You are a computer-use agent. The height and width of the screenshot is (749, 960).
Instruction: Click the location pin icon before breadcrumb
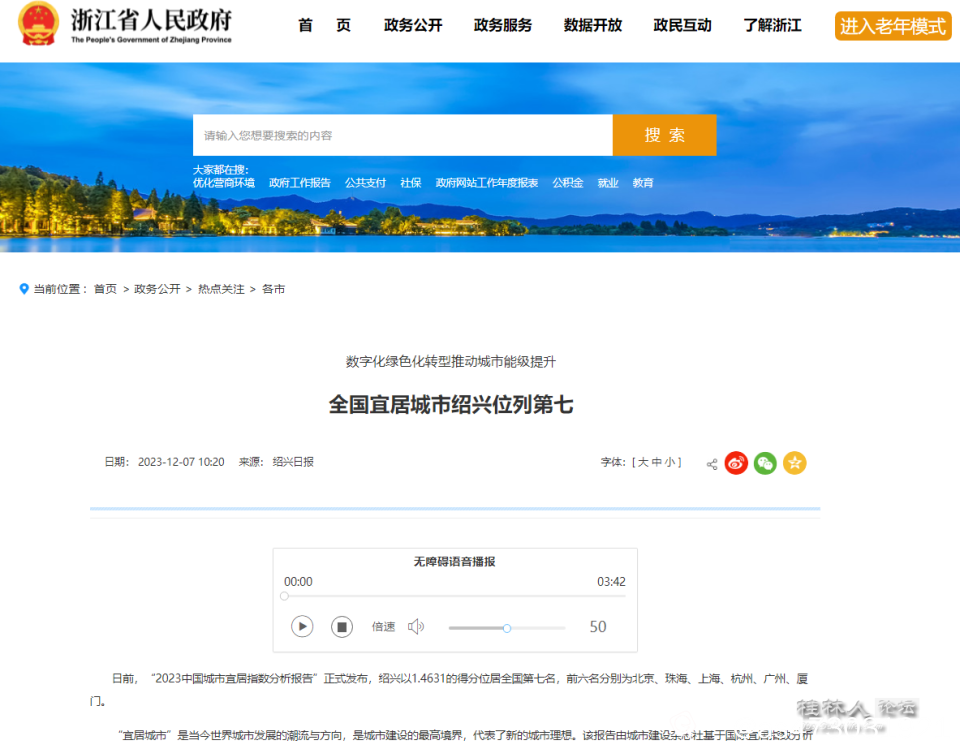(24, 289)
